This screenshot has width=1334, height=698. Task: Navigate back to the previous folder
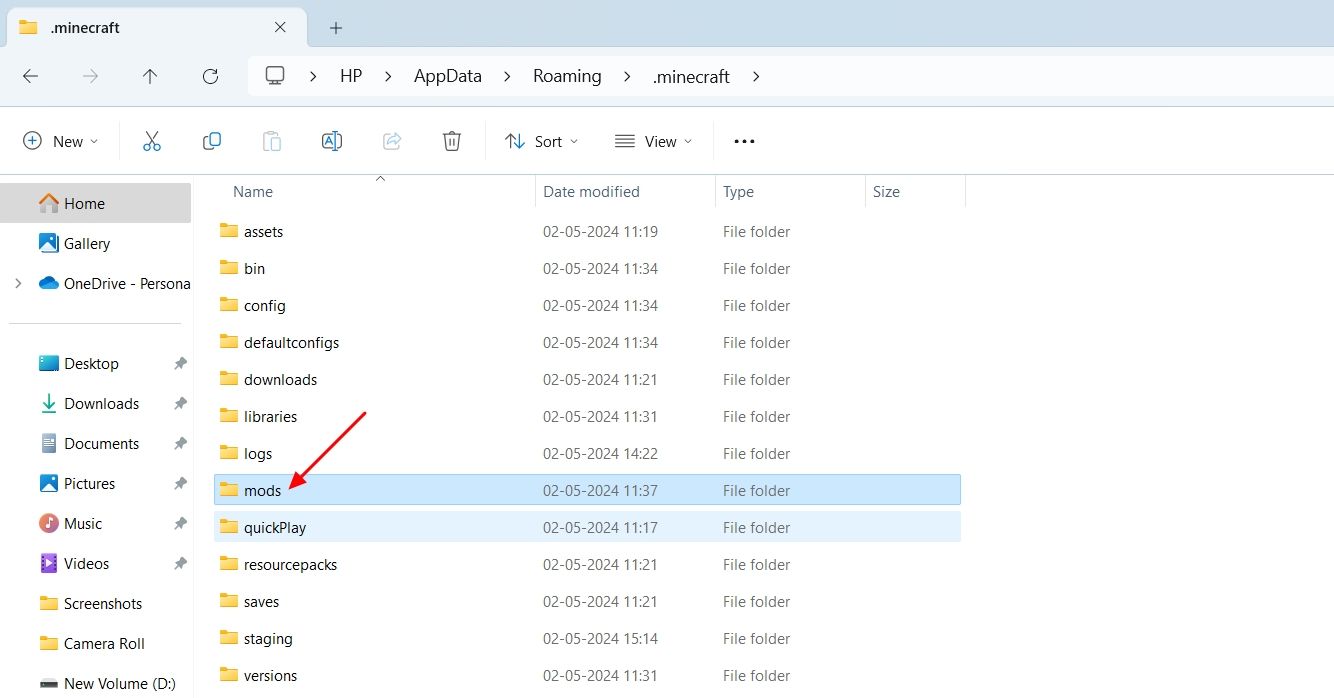[x=30, y=76]
